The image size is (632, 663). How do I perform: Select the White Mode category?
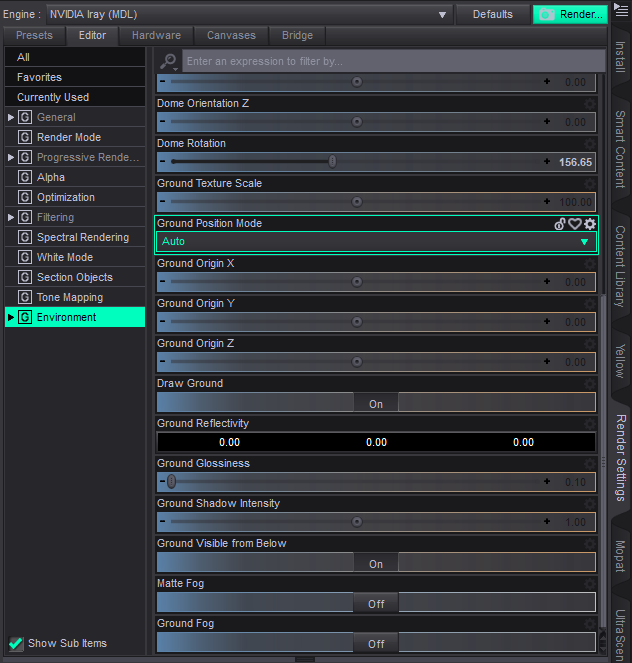pos(75,257)
